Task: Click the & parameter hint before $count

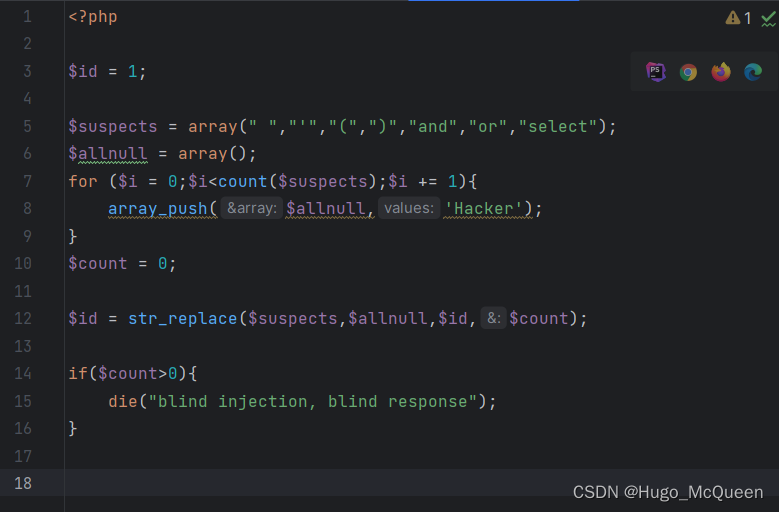Action: [x=493, y=318]
